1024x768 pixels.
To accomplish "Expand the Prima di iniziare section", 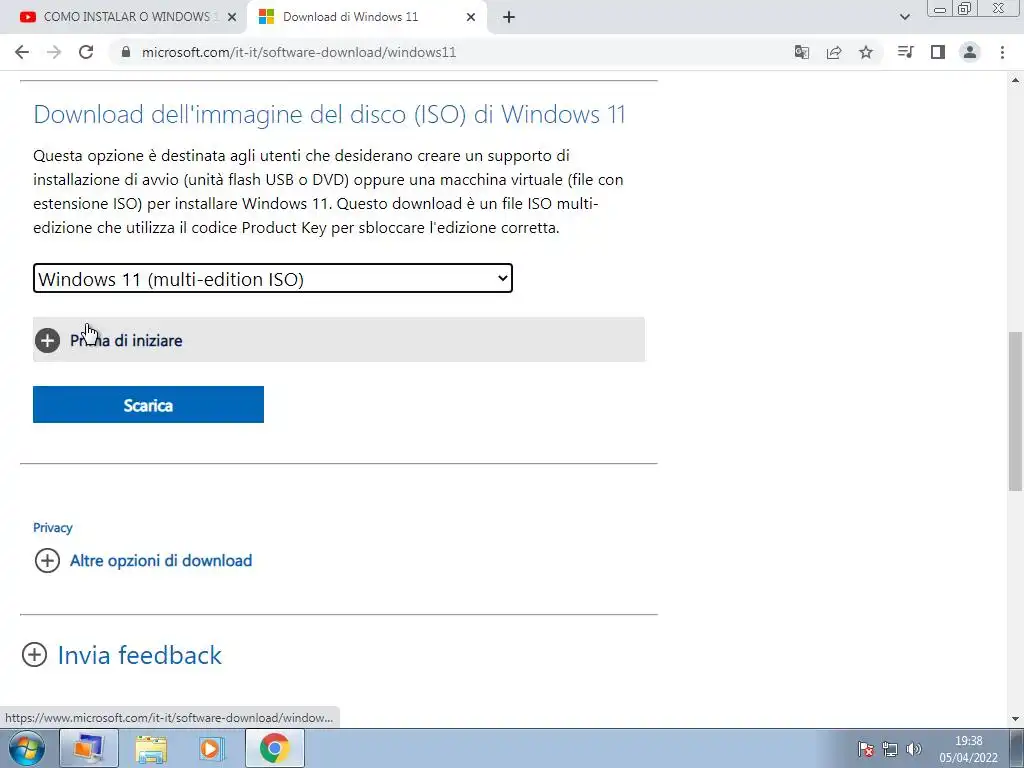I will pyautogui.click(x=338, y=340).
